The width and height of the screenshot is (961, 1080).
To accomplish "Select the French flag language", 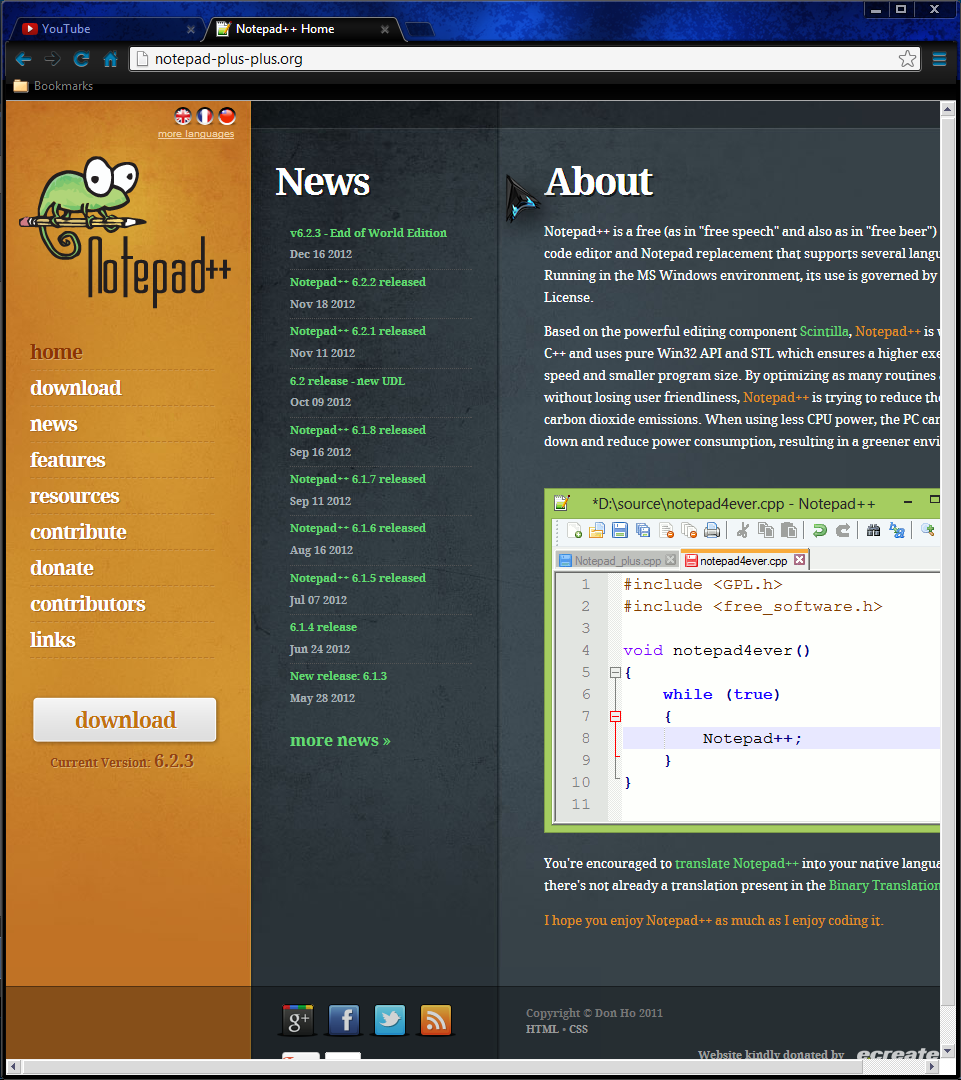I will (x=205, y=116).
